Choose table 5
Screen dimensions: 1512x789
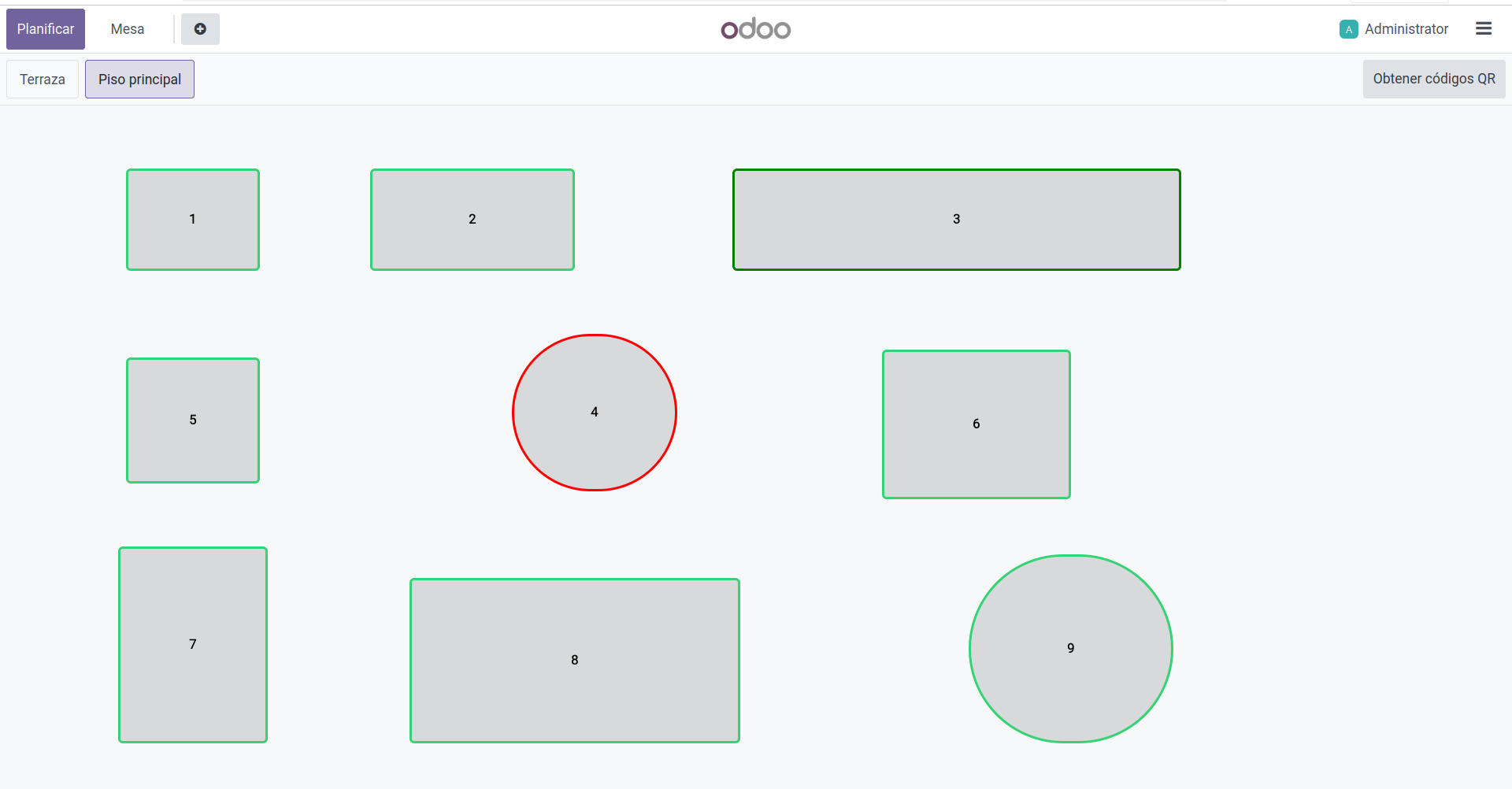[x=193, y=420]
